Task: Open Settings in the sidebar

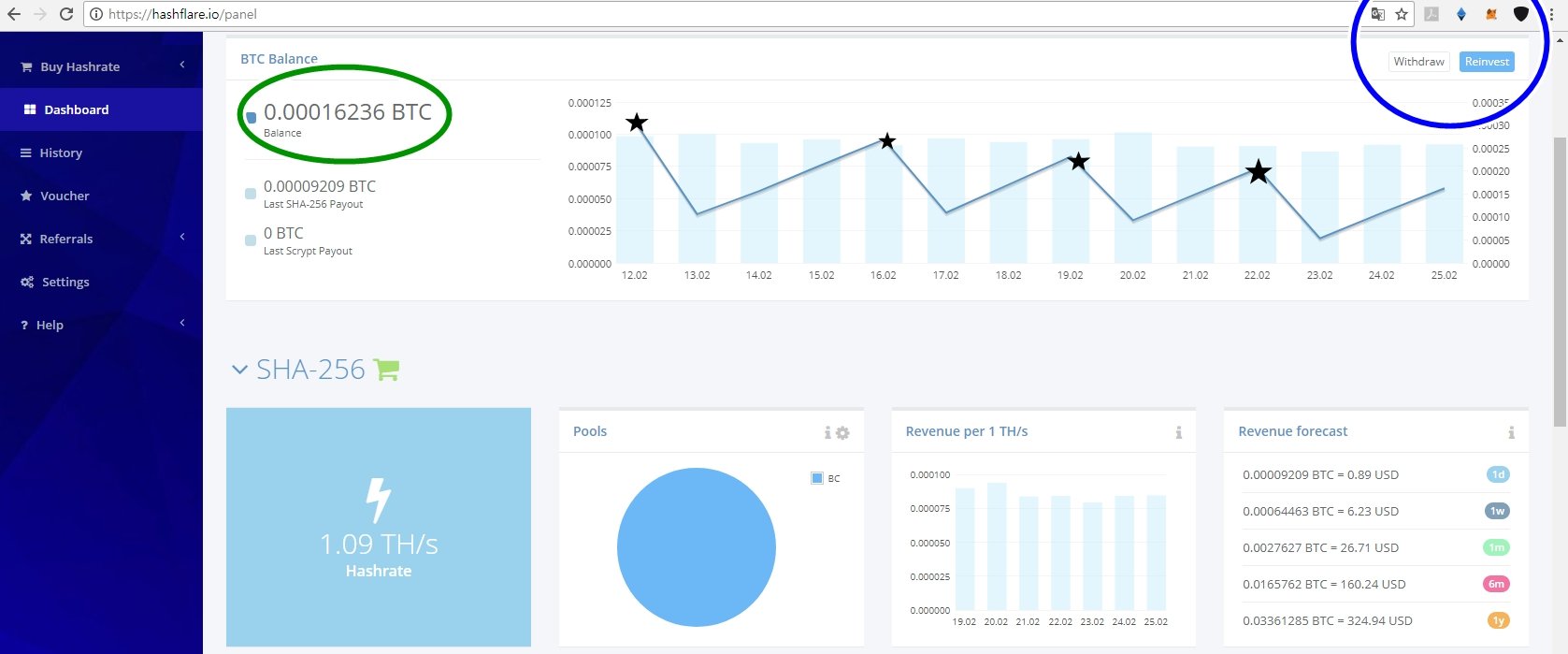Action: 101,282
